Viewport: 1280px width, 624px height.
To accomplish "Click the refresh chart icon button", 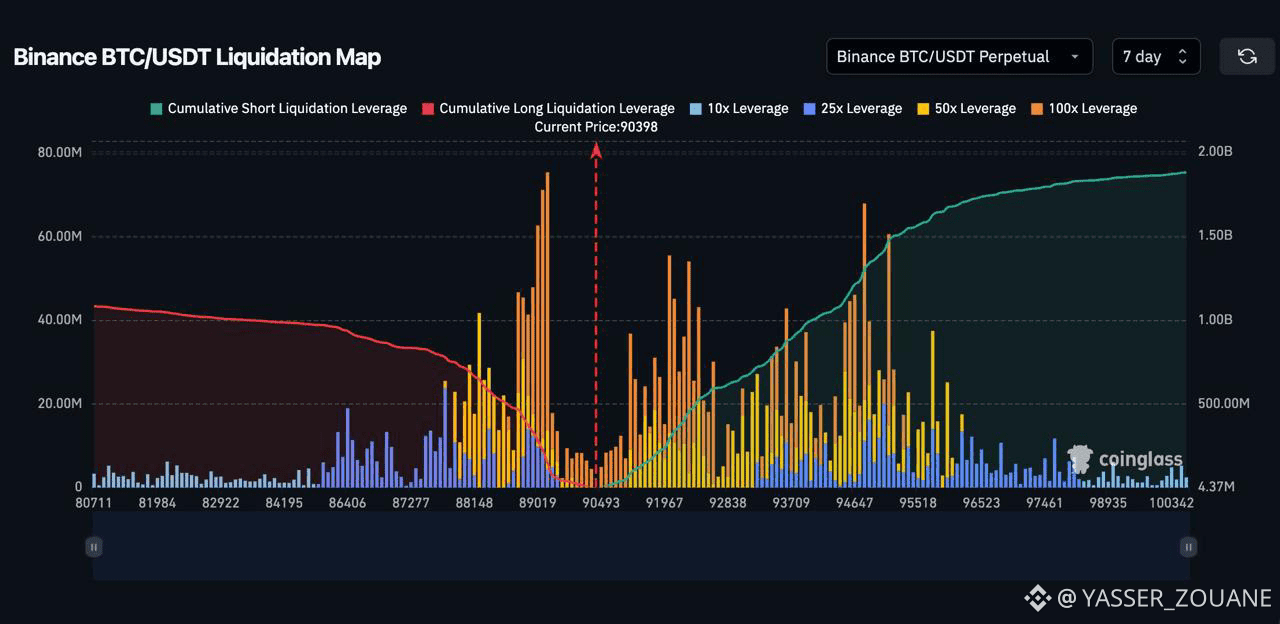I will click(x=1247, y=56).
